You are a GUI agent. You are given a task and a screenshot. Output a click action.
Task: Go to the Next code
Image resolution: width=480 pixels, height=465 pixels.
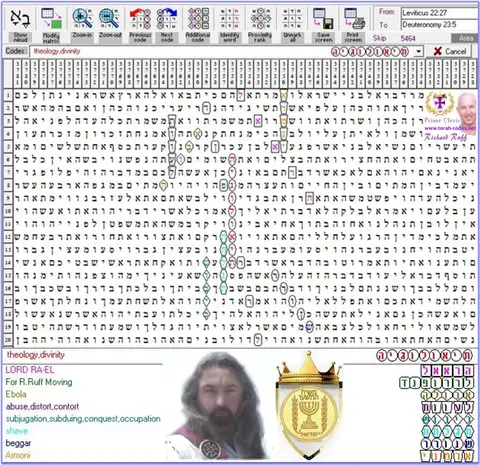167,25
